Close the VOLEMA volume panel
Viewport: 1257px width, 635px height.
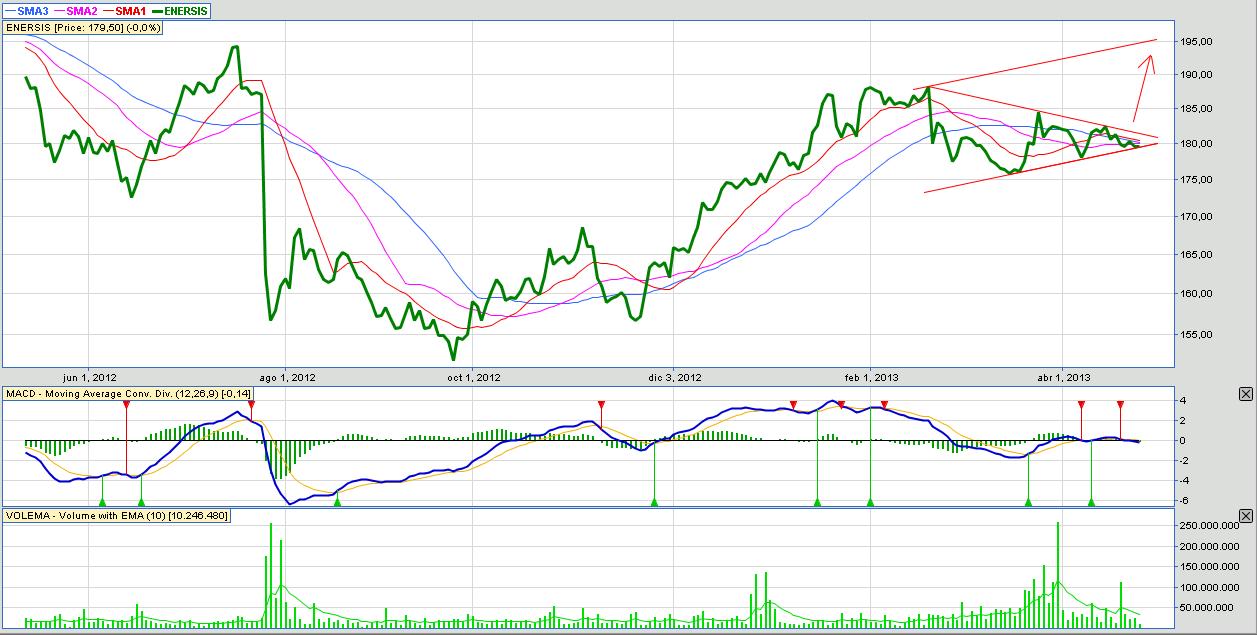(1245, 516)
